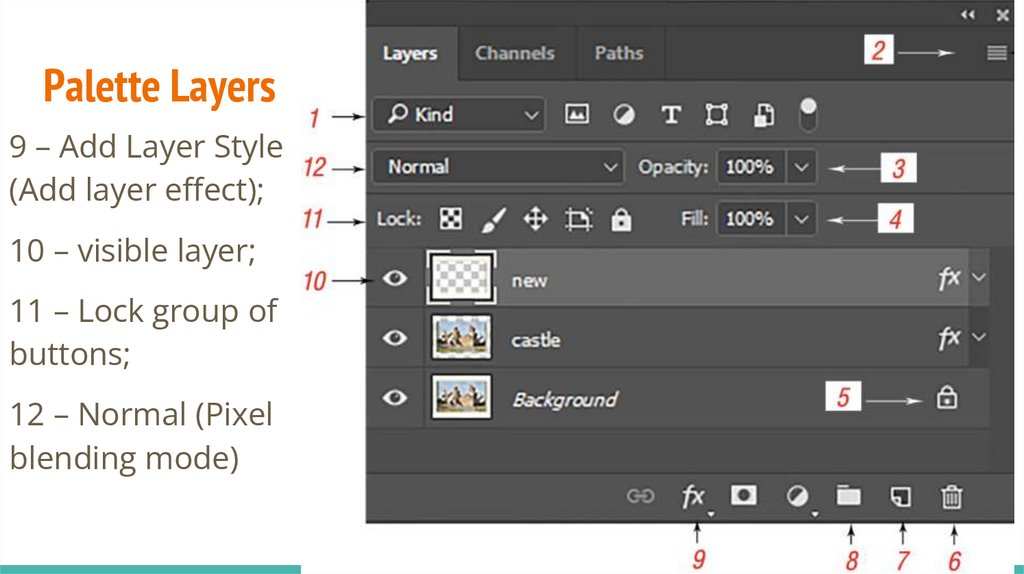1024x574 pixels.
Task: Open the Add Layer Style fx menu
Action: [693, 496]
